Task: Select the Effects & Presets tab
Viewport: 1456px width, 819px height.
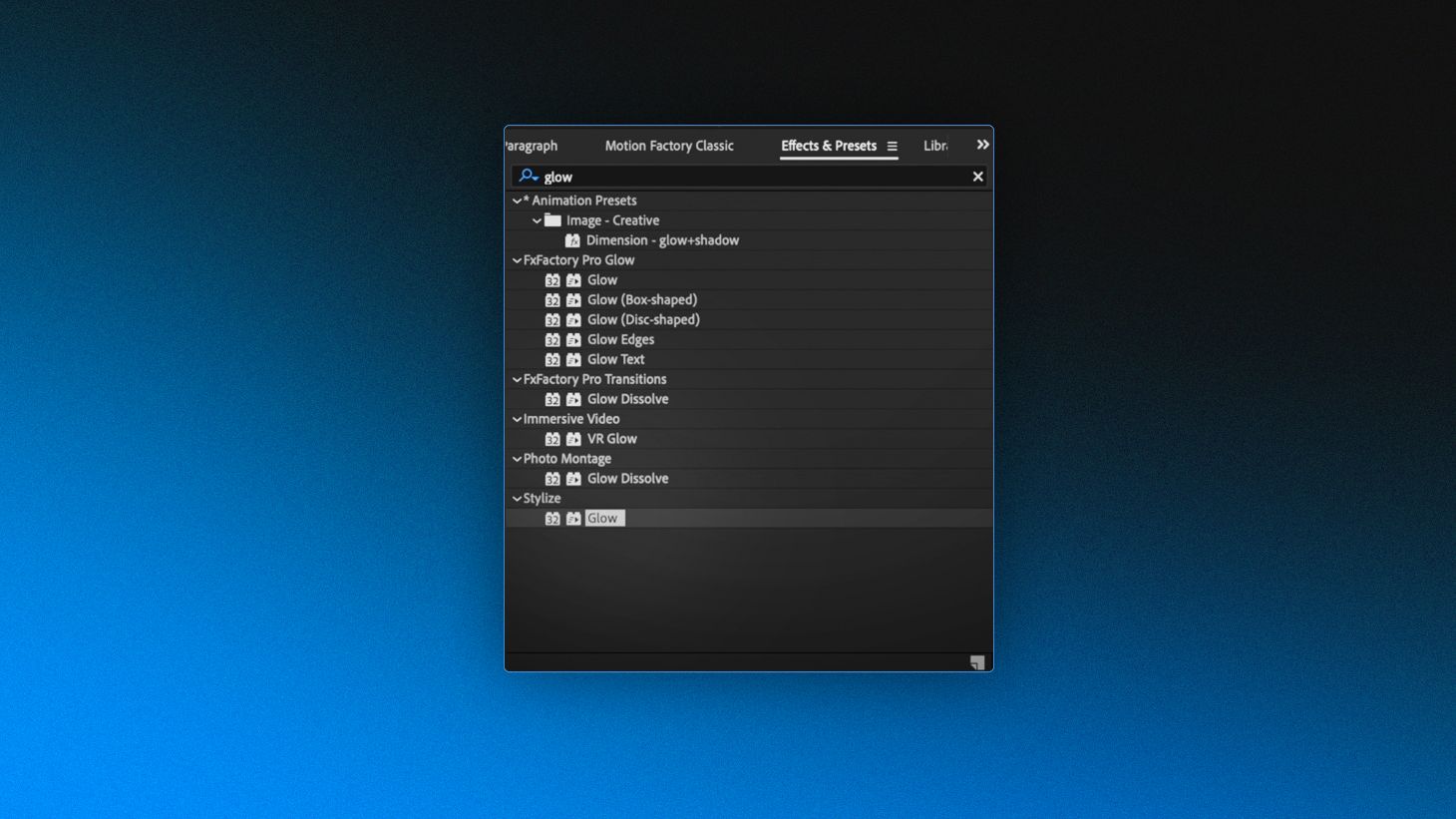Action: click(829, 146)
